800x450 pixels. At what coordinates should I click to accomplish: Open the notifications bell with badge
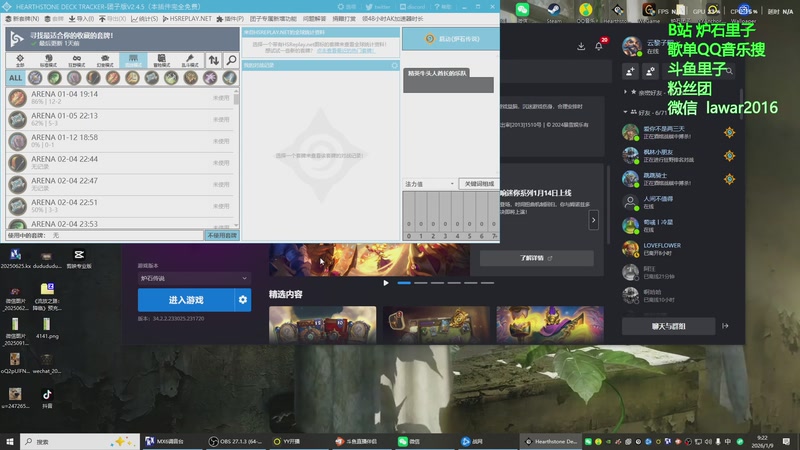pyautogui.click(x=599, y=46)
